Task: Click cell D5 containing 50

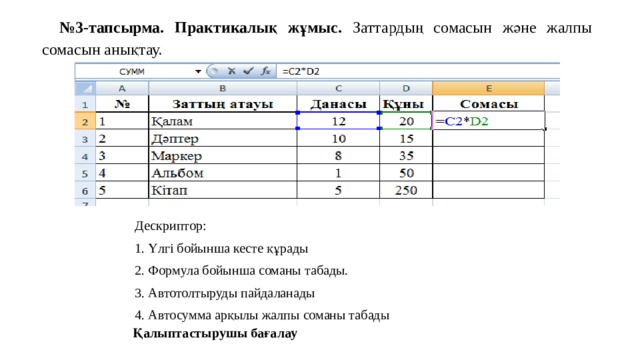Action: pos(406,173)
